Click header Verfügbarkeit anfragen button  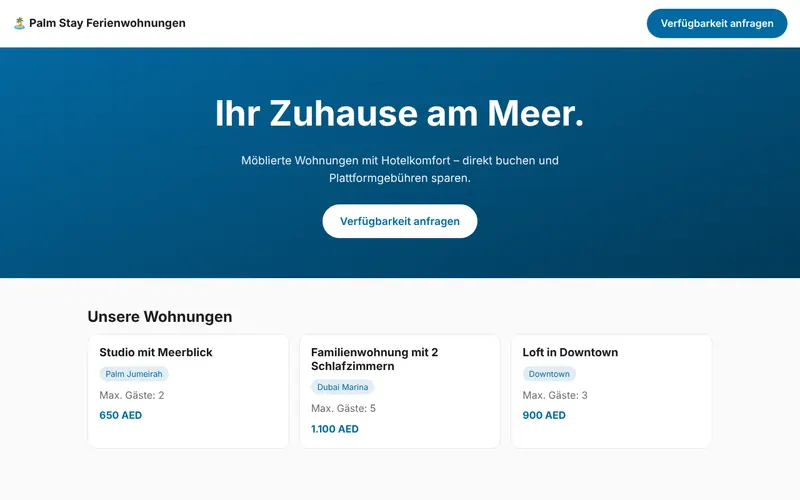click(x=717, y=23)
